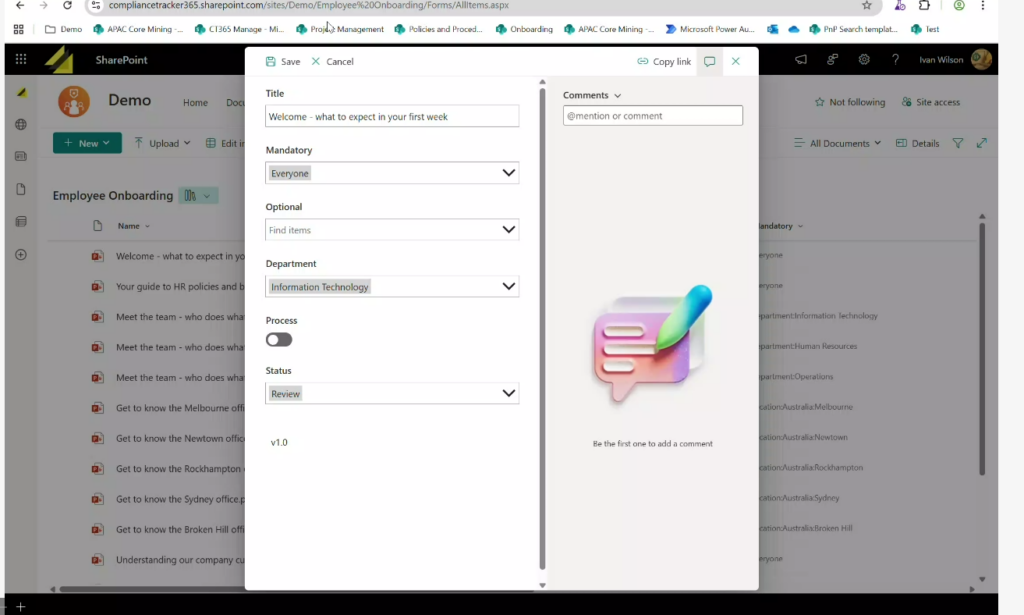Open SharePoint settings gear

864,59
